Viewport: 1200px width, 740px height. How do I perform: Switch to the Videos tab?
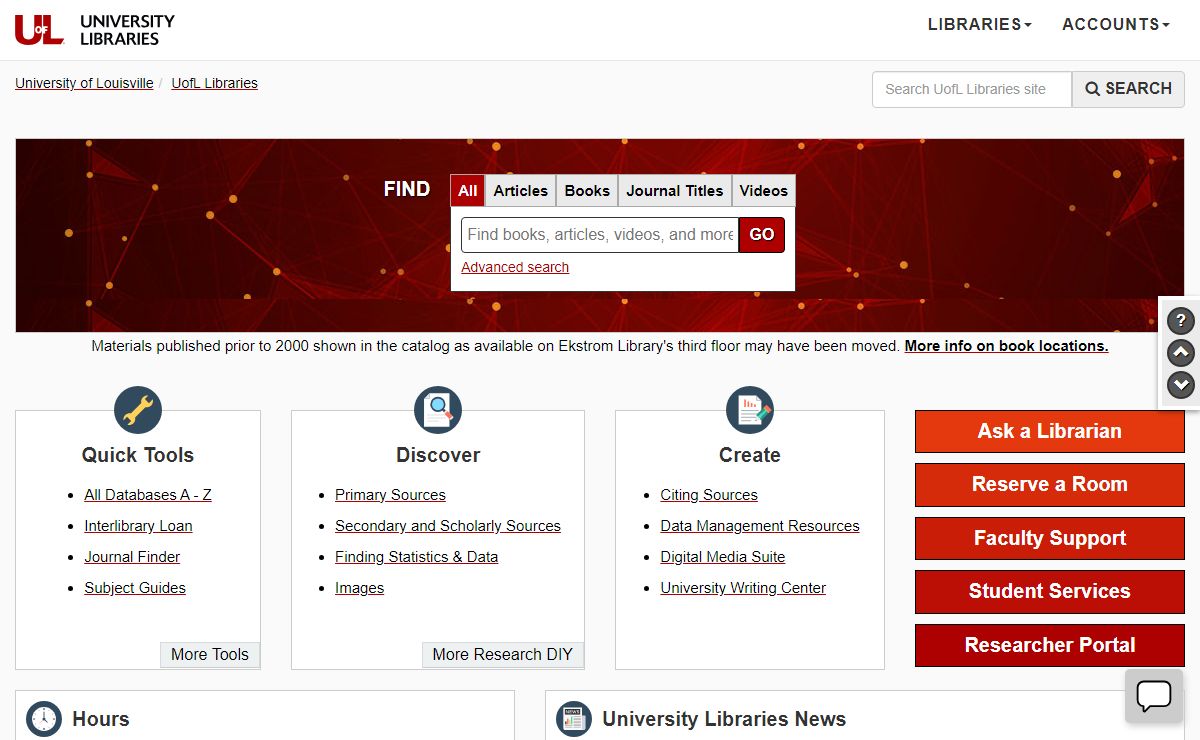(764, 190)
